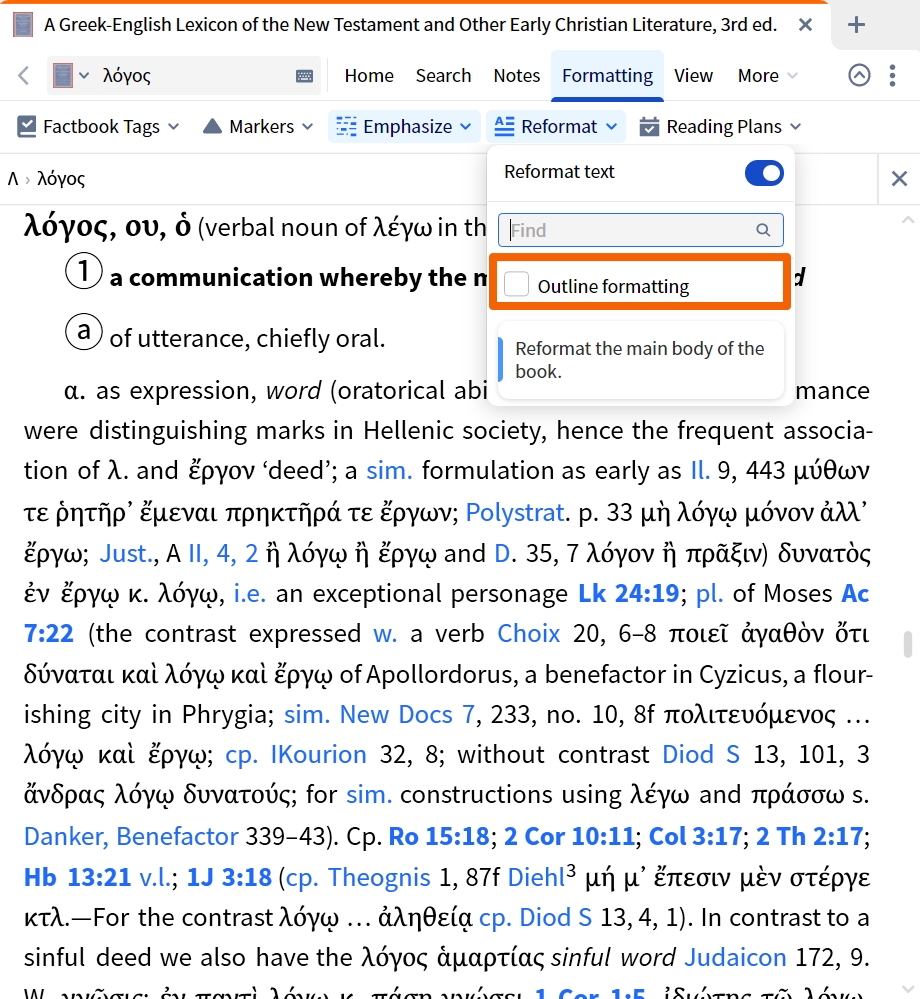Open the 2 Th 2:17 link
The image size is (920, 999).
tap(809, 836)
